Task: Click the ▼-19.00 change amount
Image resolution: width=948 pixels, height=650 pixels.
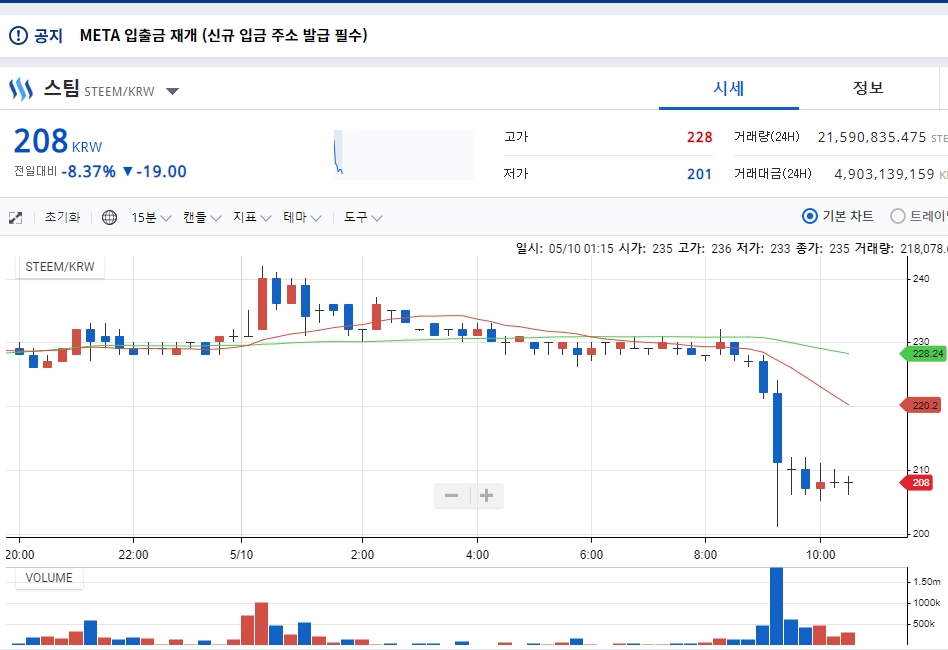Action: pyautogui.click(x=154, y=172)
